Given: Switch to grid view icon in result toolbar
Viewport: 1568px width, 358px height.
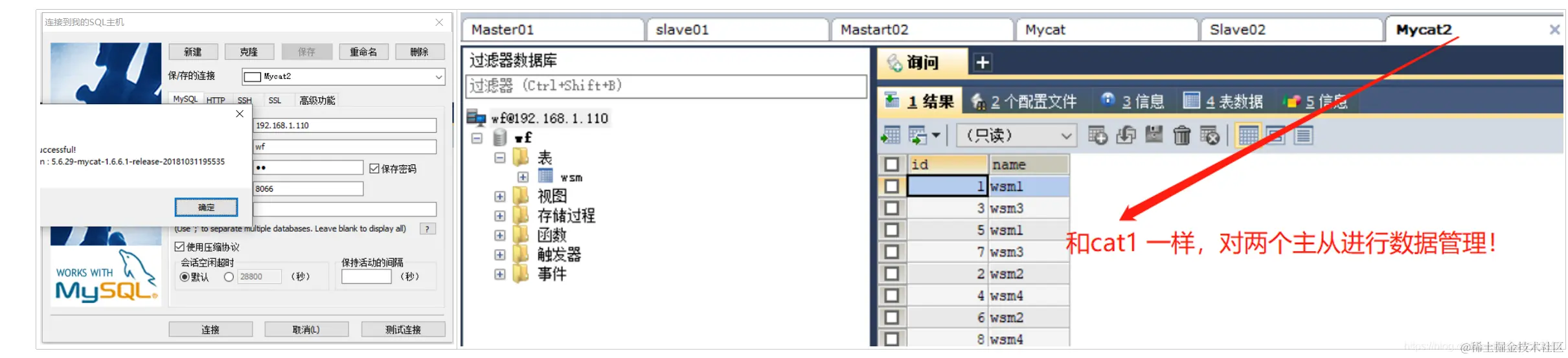Looking at the screenshot, I should [1247, 135].
